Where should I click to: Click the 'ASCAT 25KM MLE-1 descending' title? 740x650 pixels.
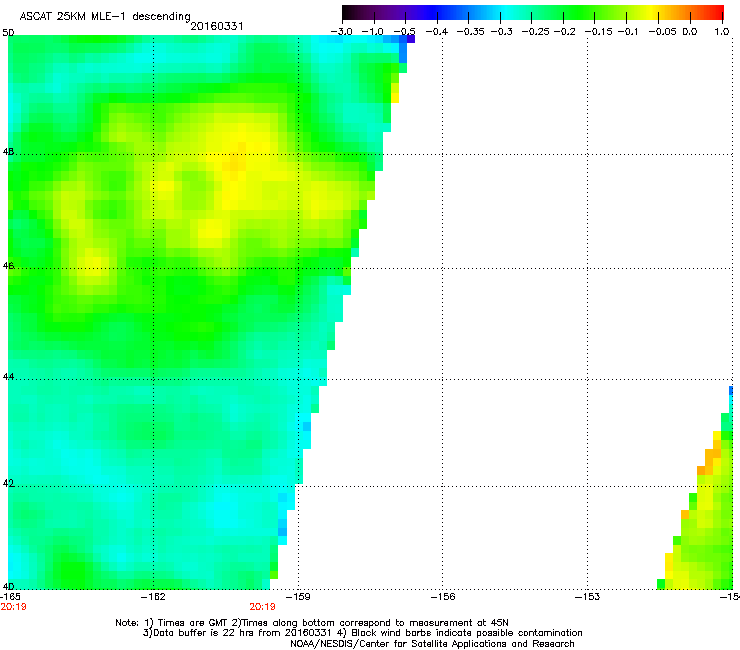105,16
